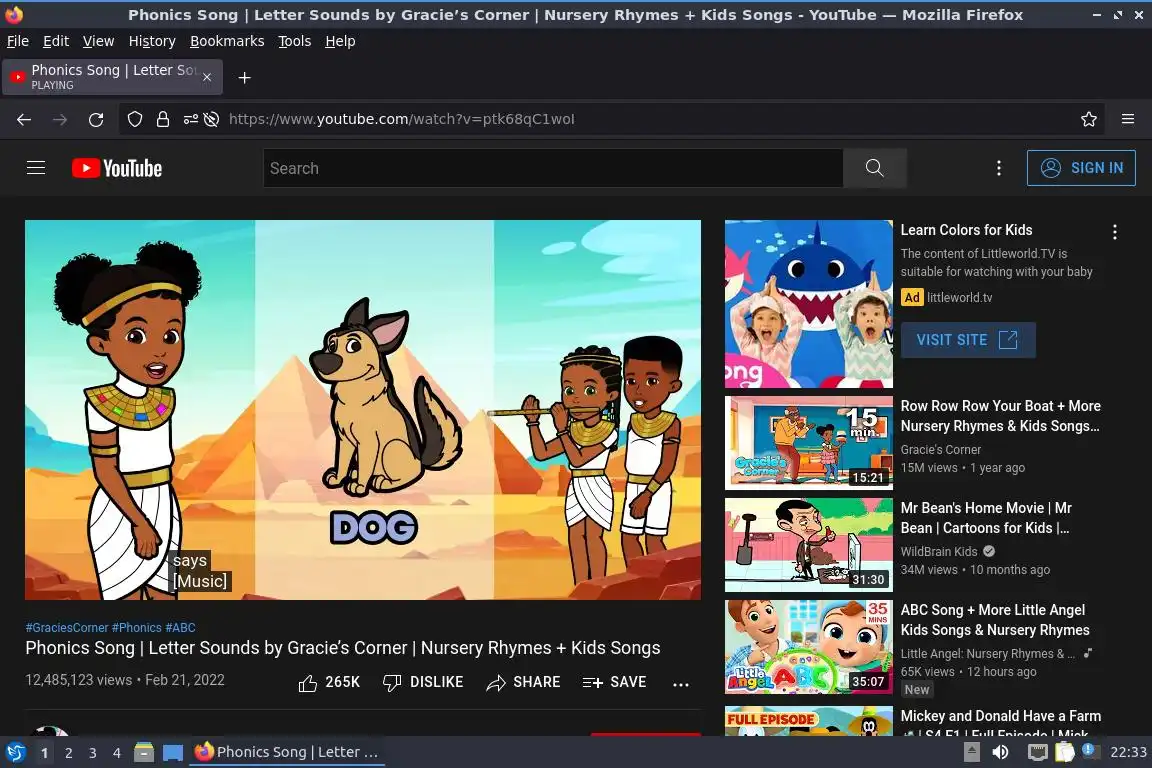The height and width of the screenshot is (768, 1152).
Task: Click the Firefox forward arrow
Action: click(60, 119)
